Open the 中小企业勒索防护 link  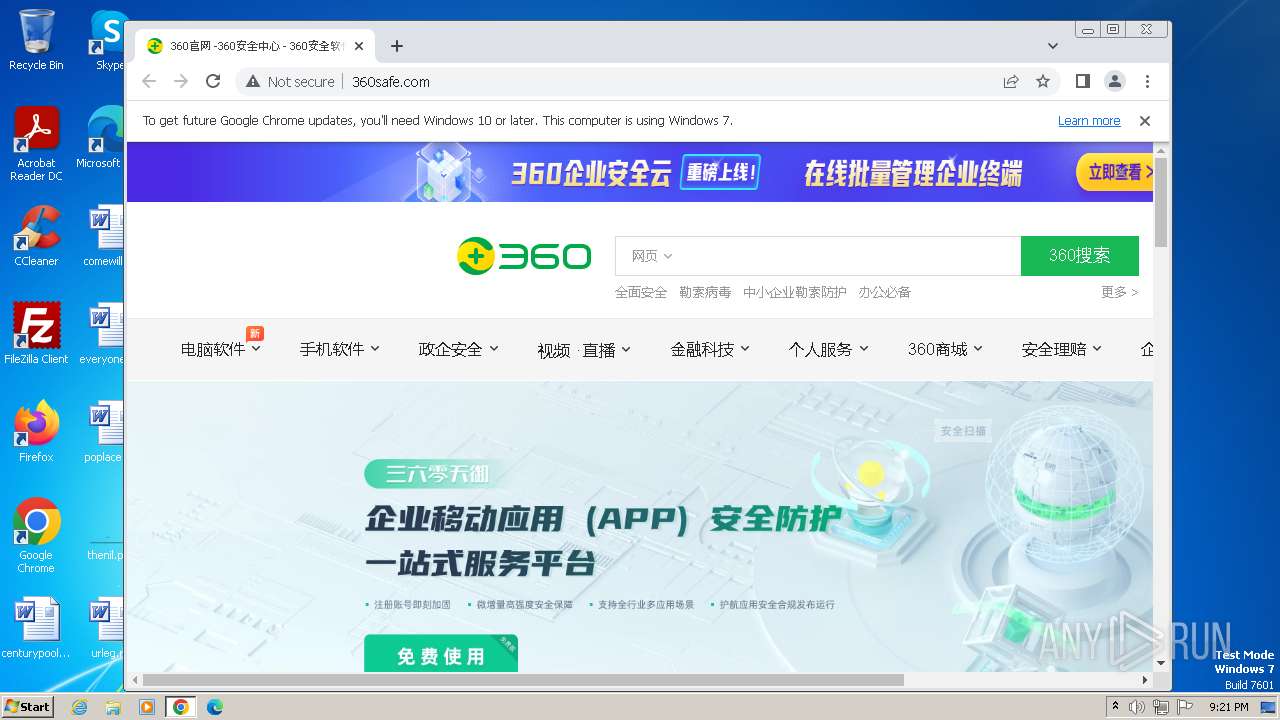click(795, 292)
